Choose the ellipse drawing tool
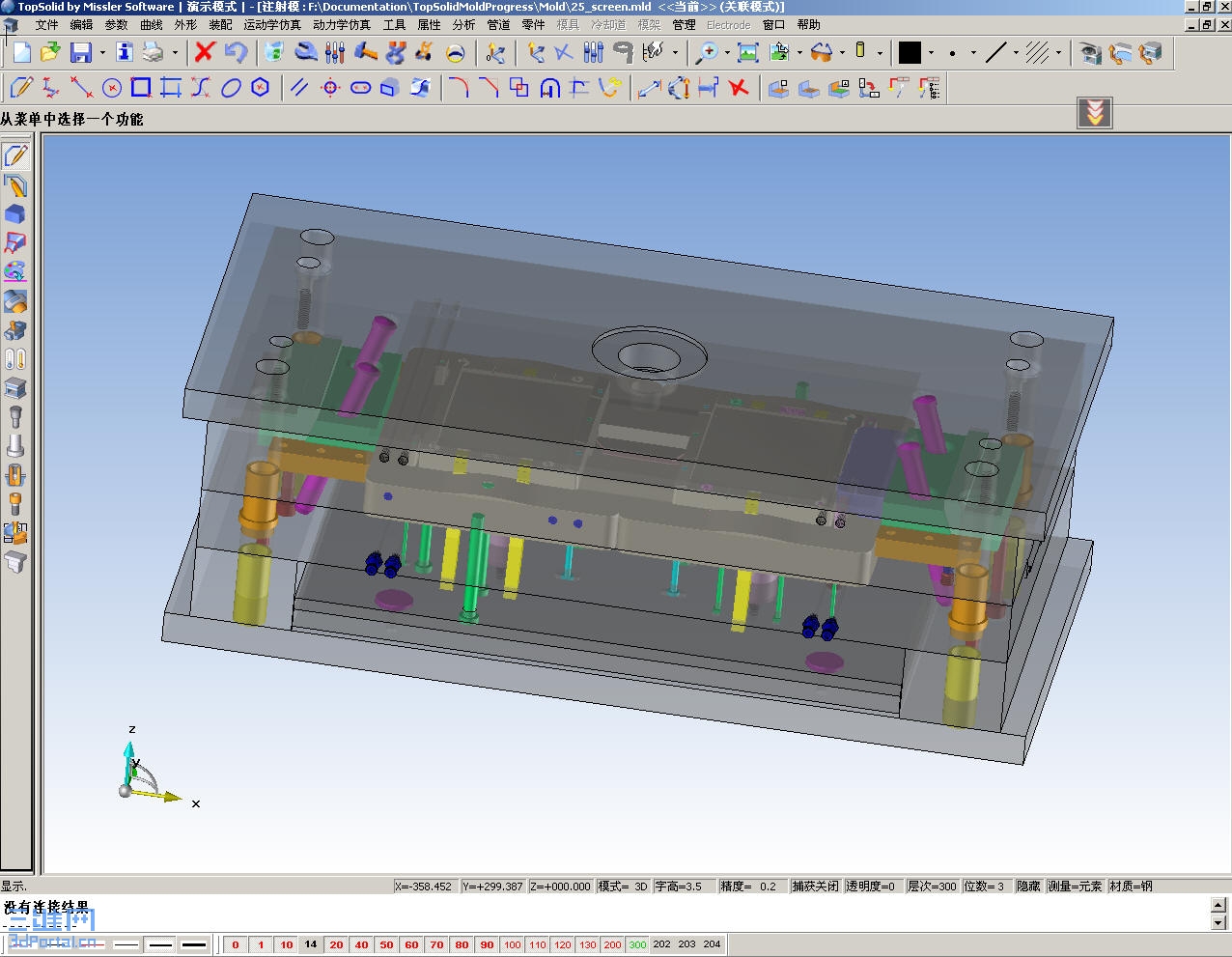The height and width of the screenshot is (957, 1232). [231, 89]
